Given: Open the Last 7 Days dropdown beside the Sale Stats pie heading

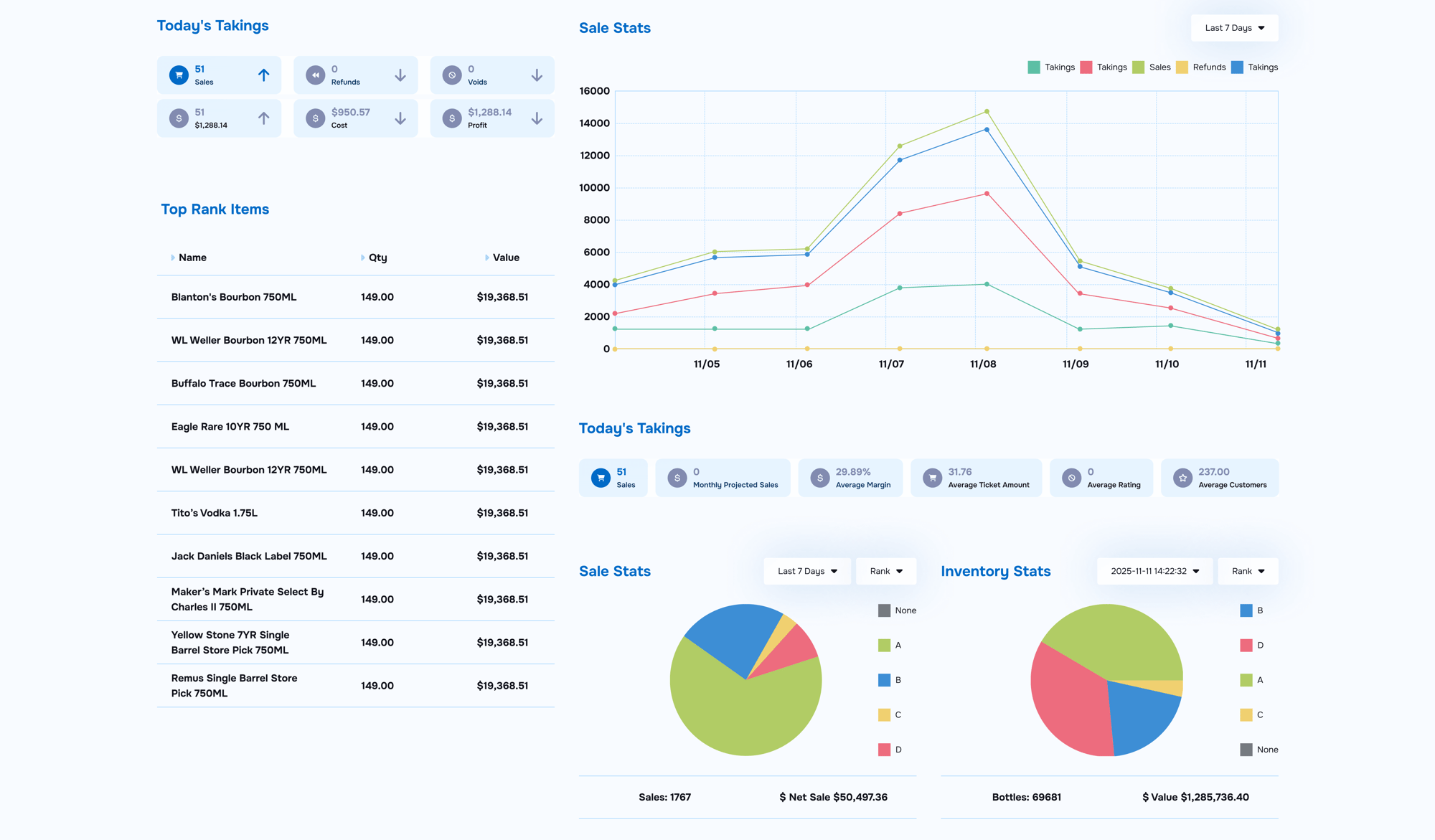Looking at the screenshot, I should 806,571.
